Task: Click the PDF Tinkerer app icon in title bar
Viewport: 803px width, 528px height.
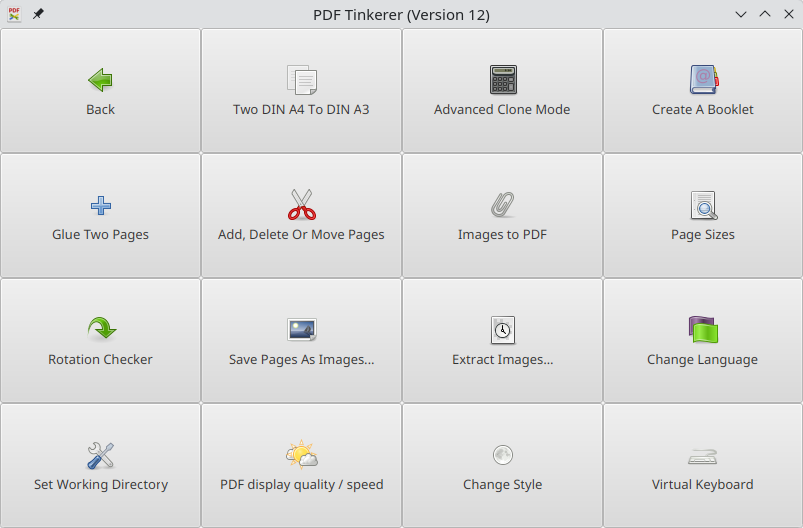Action: tap(14, 14)
